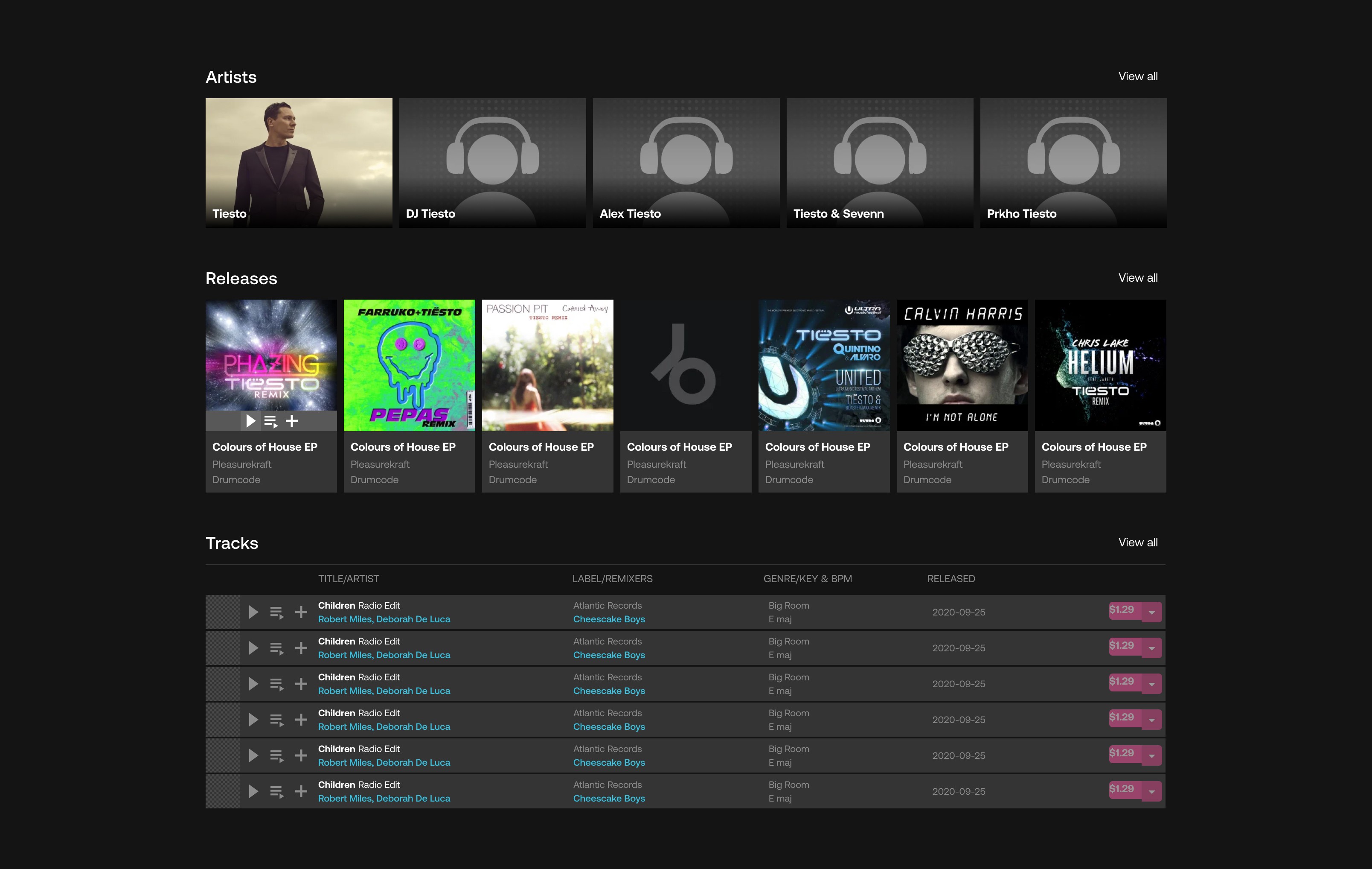Play the first Children Radio Edit track
The height and width of the screenshot is (869, 1372).
point(253,612)
